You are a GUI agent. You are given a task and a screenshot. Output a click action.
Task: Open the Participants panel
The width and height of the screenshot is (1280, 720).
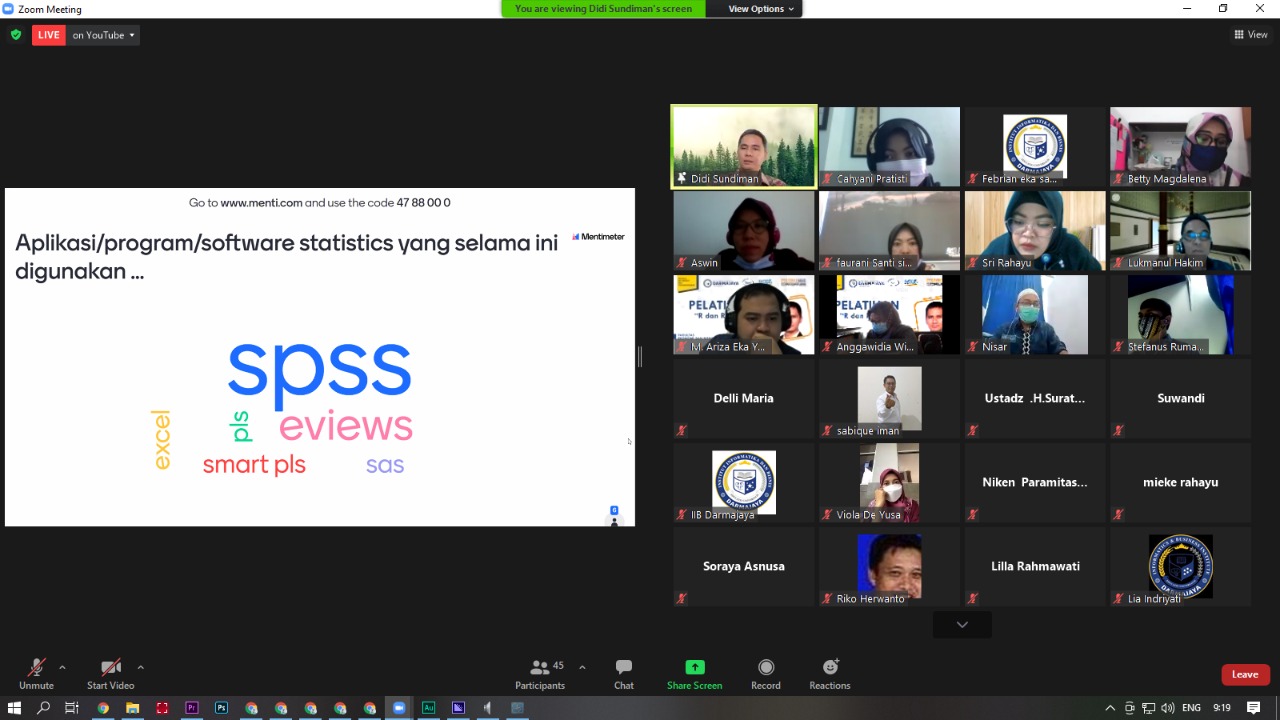click(540, 674)
